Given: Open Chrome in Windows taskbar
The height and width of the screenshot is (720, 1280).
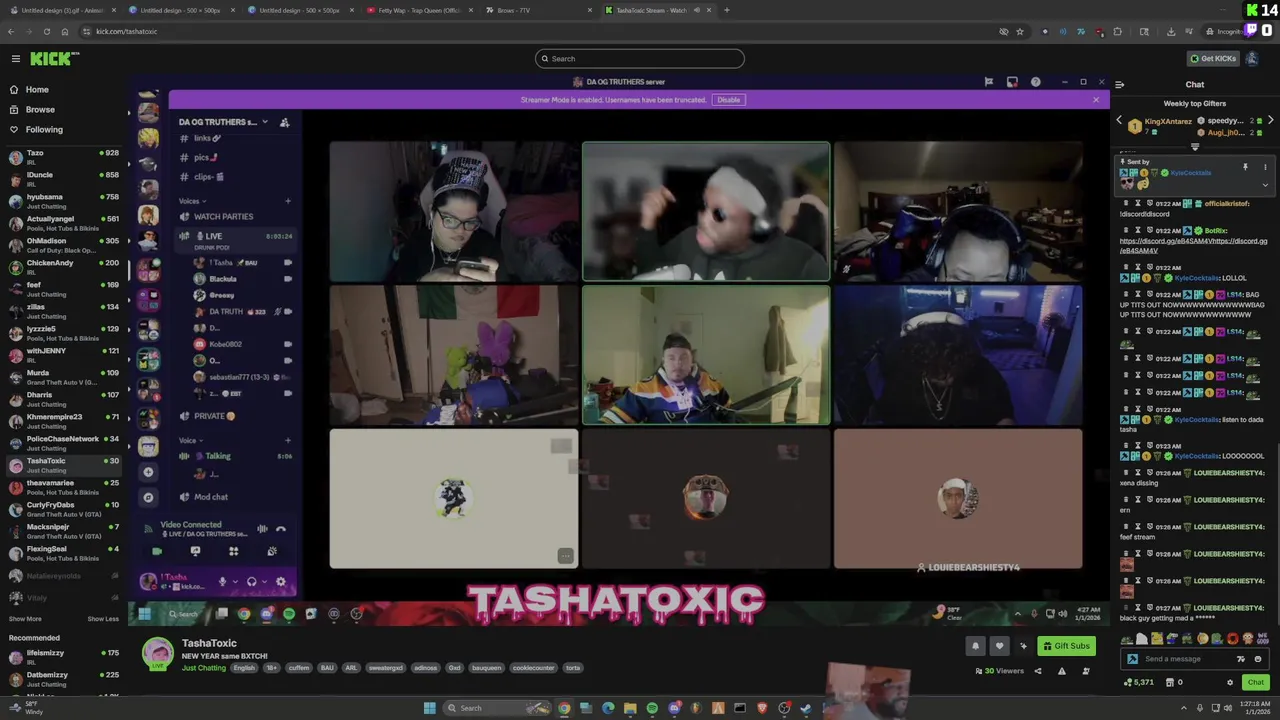Looking at the screenshot, I should (564, 708).
